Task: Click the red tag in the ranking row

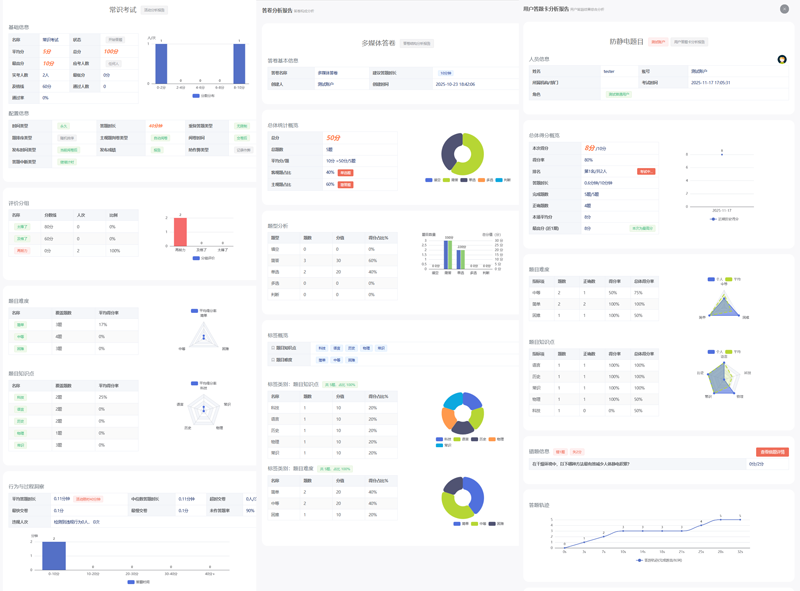Action: point(646,171)
